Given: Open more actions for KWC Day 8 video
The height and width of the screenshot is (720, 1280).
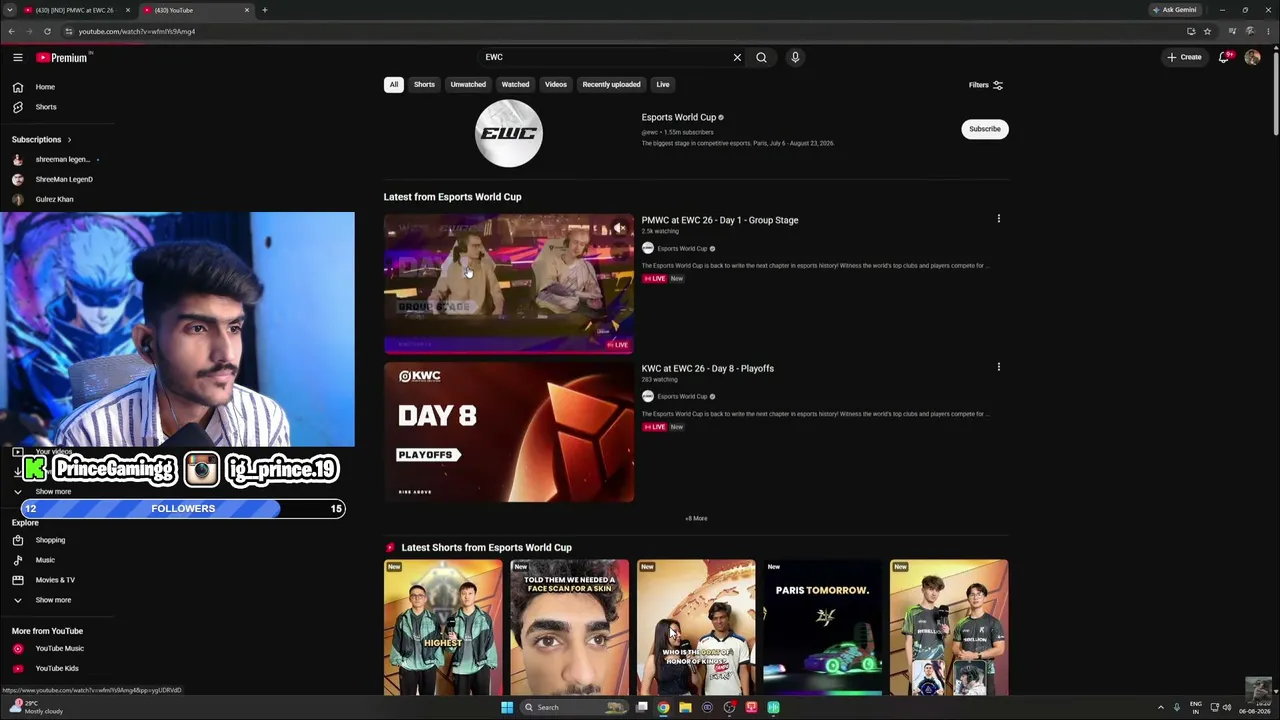Looking at the screenshot, I should point(998,367).
